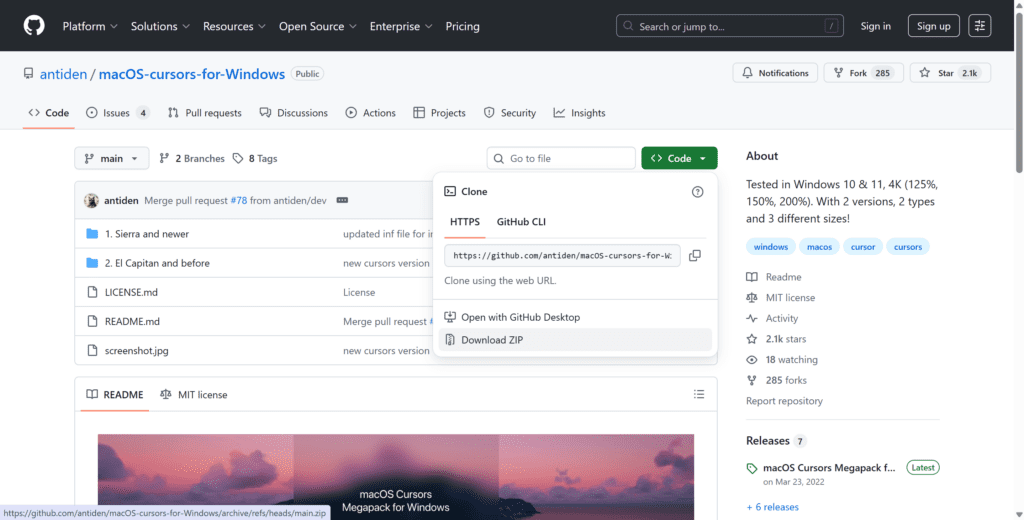Copy the clone URL to clipboard
1024x520 pixels.
[694, 256]
